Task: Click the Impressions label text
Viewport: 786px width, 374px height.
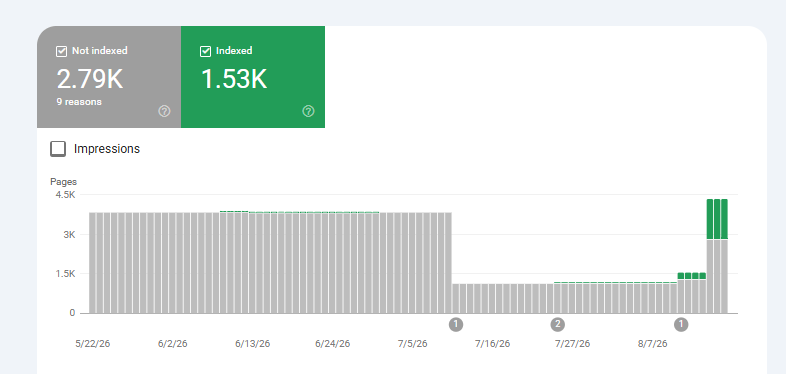Action: [x=107, y=149]
